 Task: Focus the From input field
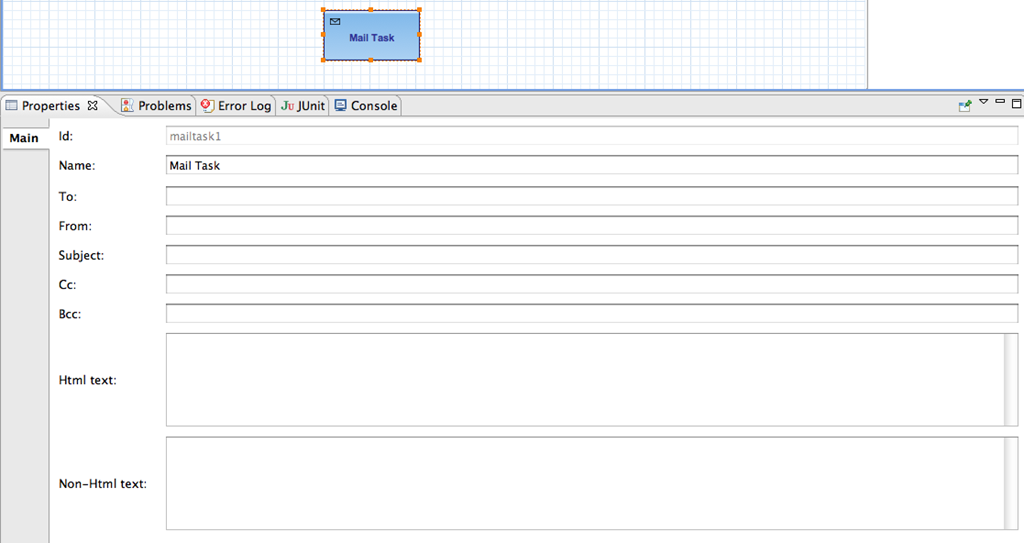592,225
